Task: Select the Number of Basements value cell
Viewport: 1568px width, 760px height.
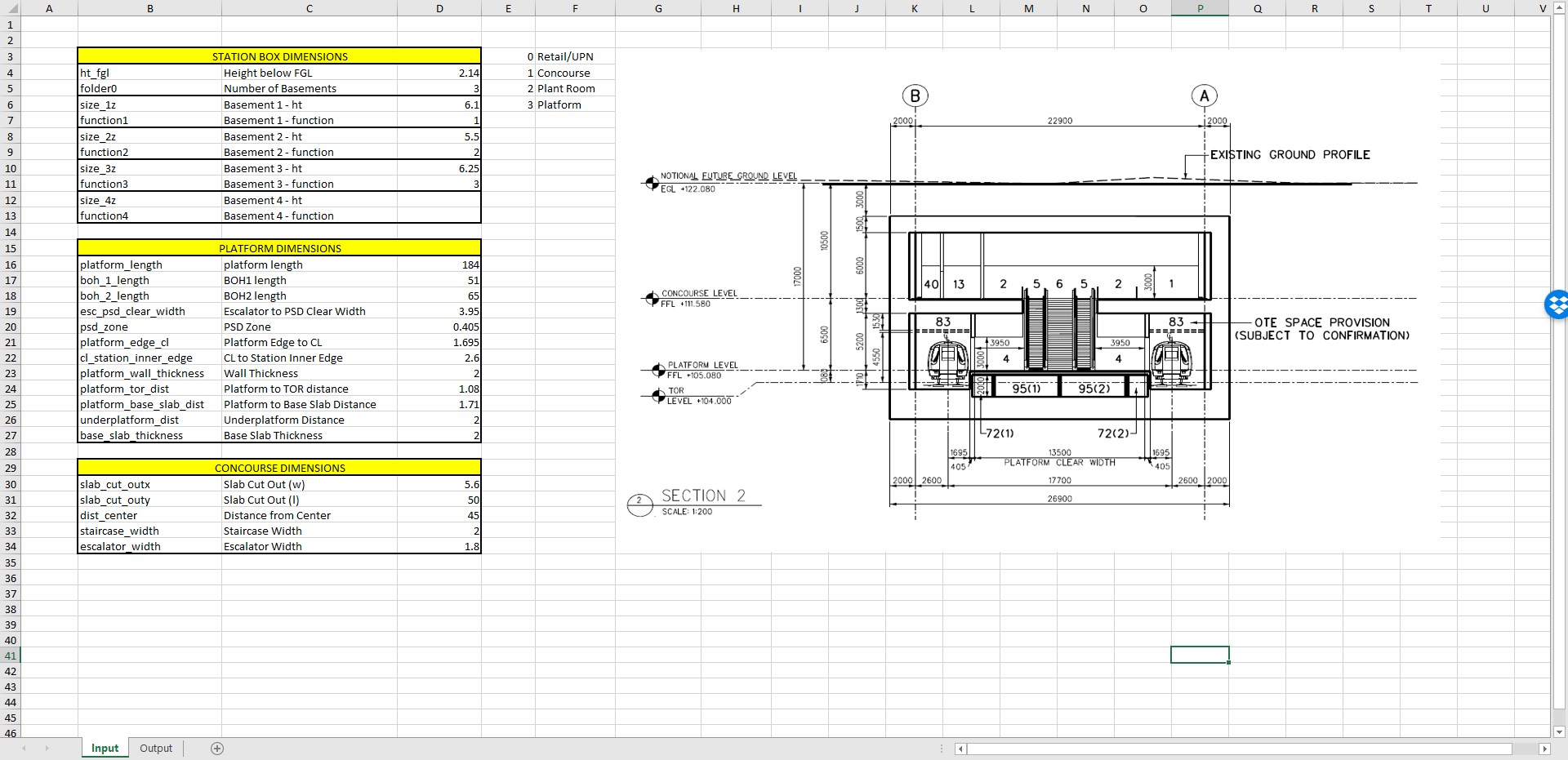Action: click(x=439, y=88)
